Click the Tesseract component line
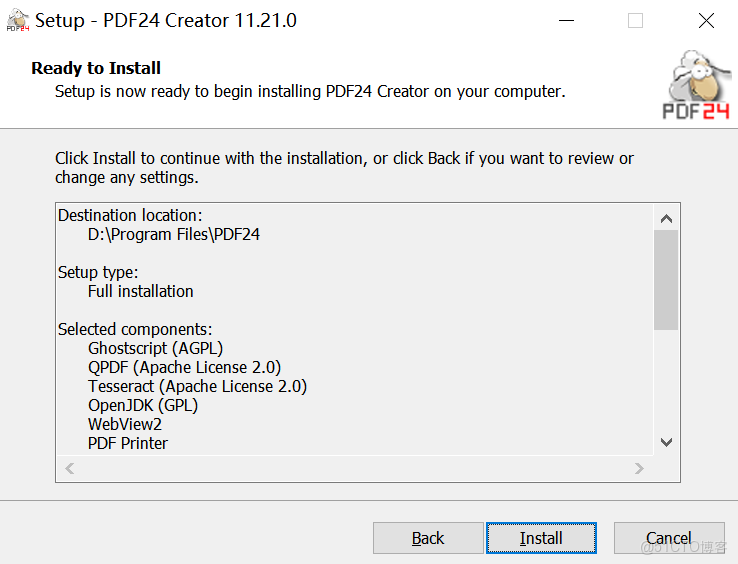 point(197,386)
